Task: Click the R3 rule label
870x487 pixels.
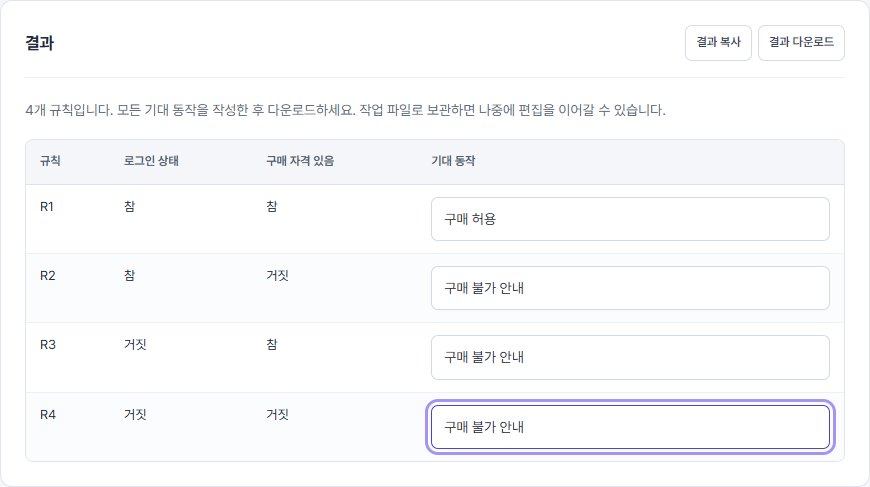Action: click(47, 344)
